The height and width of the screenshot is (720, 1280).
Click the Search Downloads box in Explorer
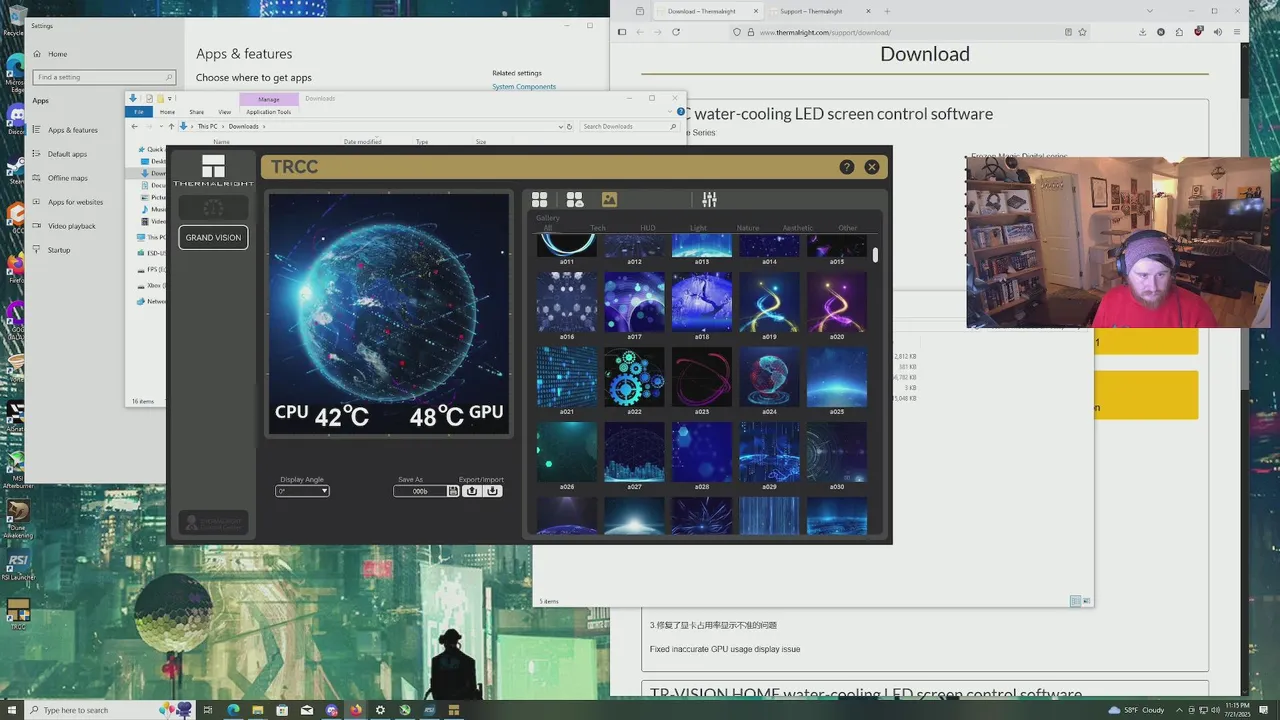[x=628, y=127]
